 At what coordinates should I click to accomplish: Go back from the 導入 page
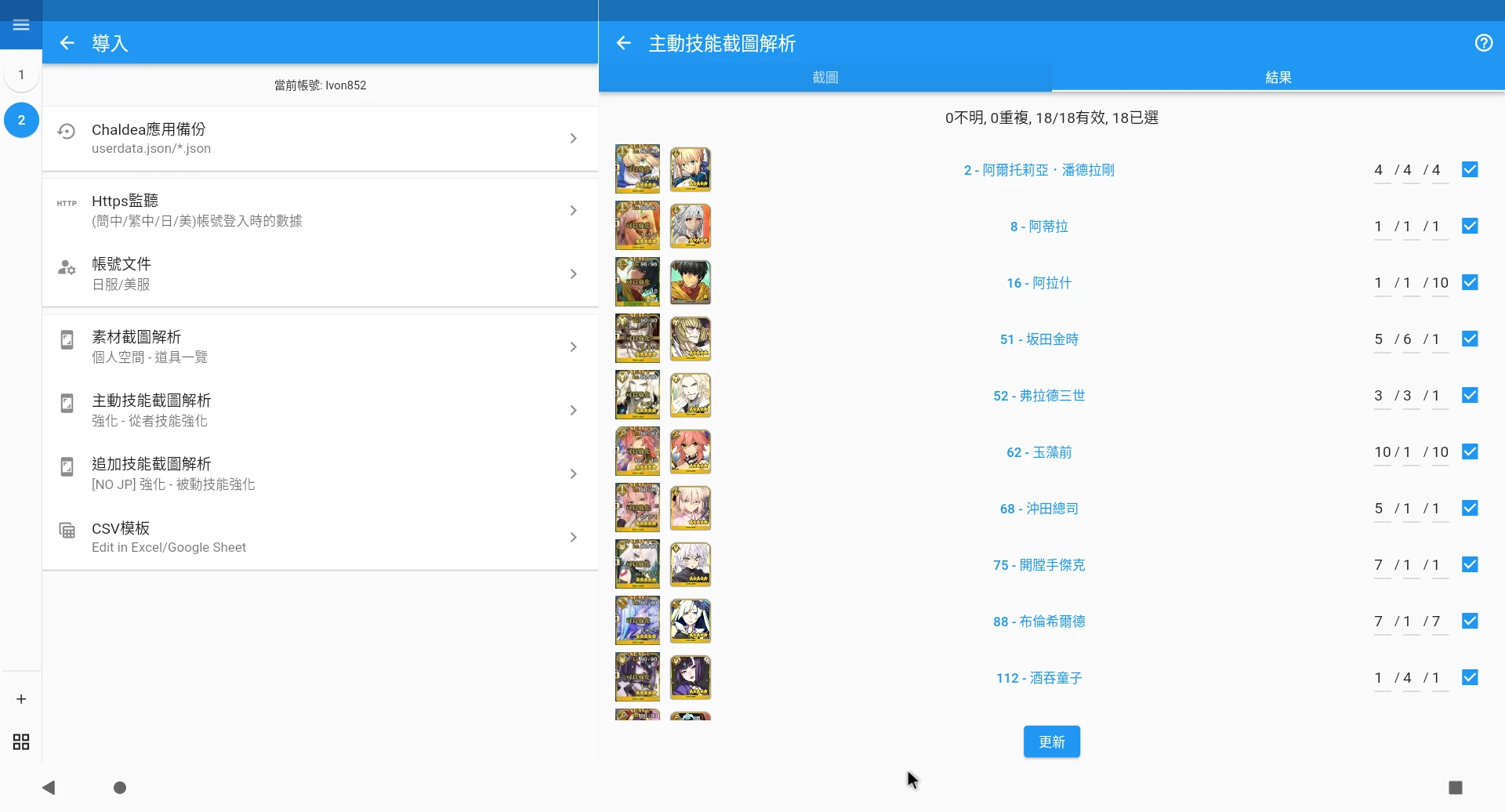point(67,43)
